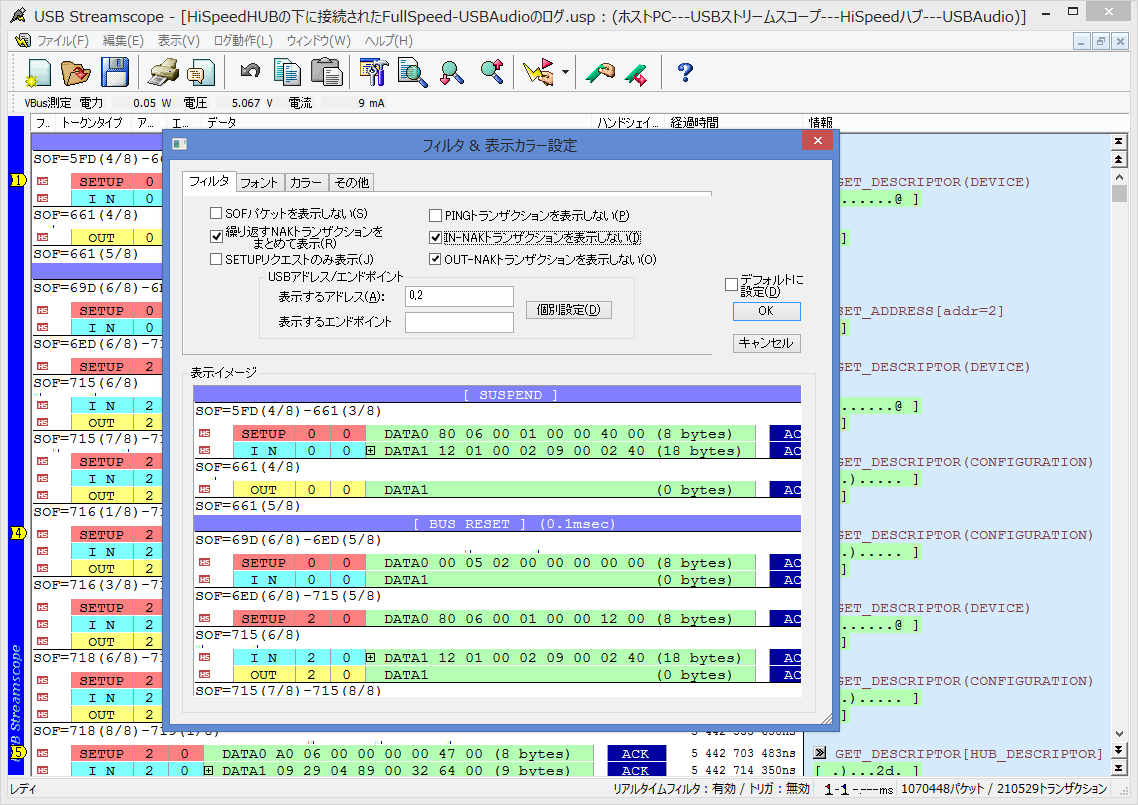Click the settings hammer-and-wrench toolbar icon
Image resolution: width=1138 pixels, height=805 pixels.
[x=374, y=73]
